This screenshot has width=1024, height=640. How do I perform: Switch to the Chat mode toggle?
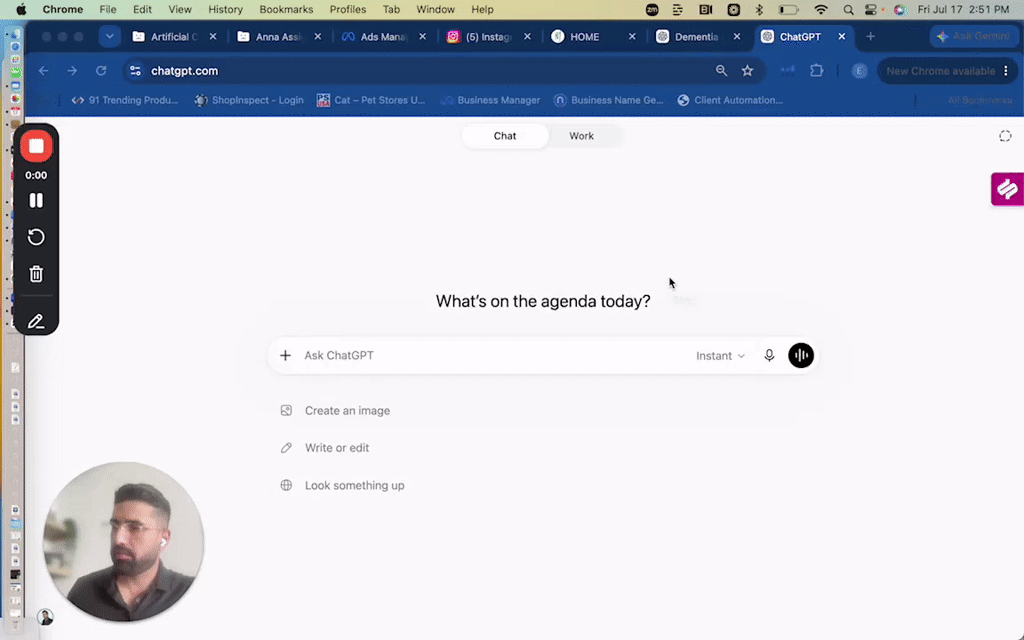tap(505, 136)
